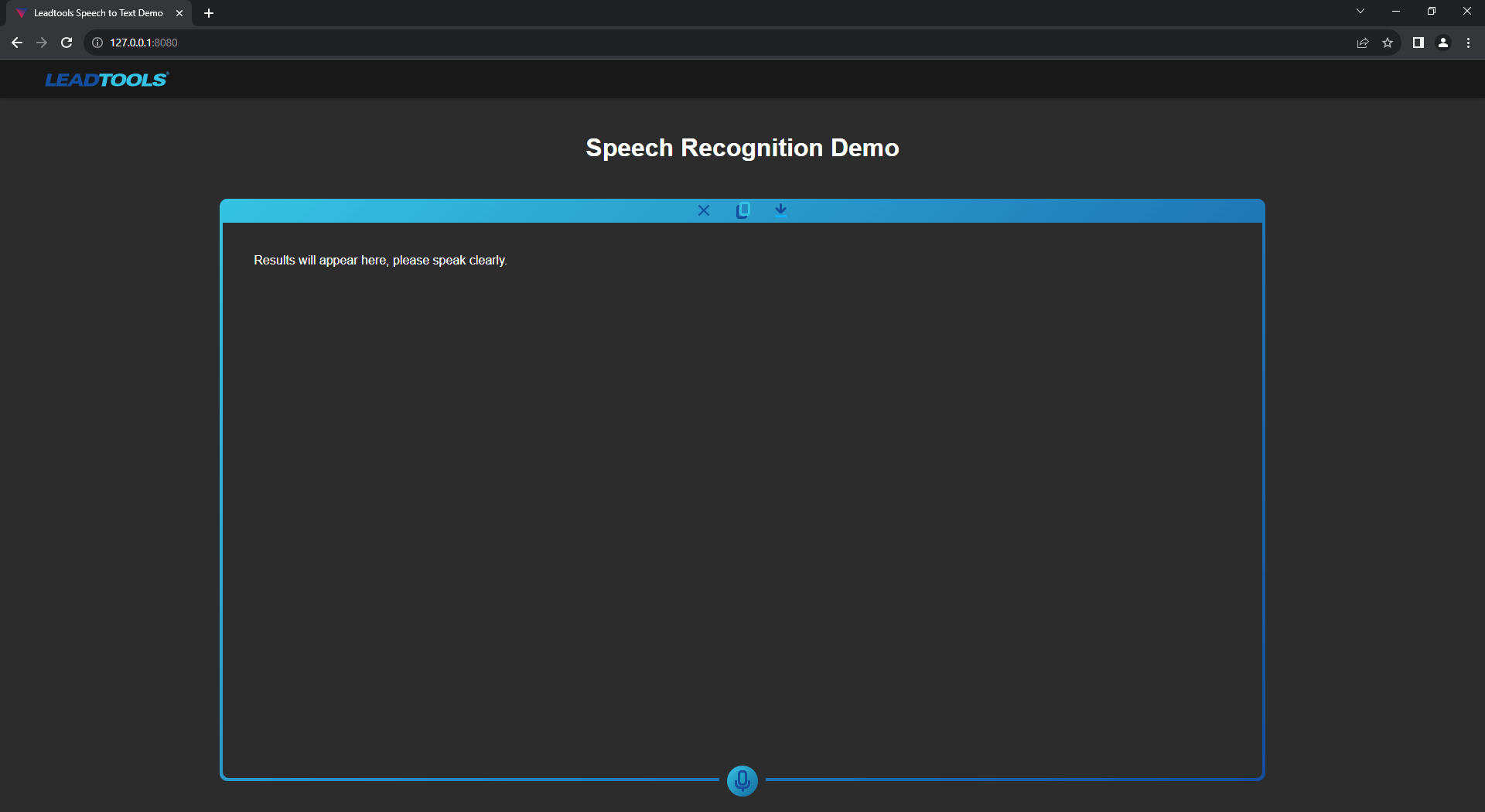Image resolution: width=1485 pixels, height=812 pixels.
Task: Expand the tab search chevron
Action: [1360, 12]
